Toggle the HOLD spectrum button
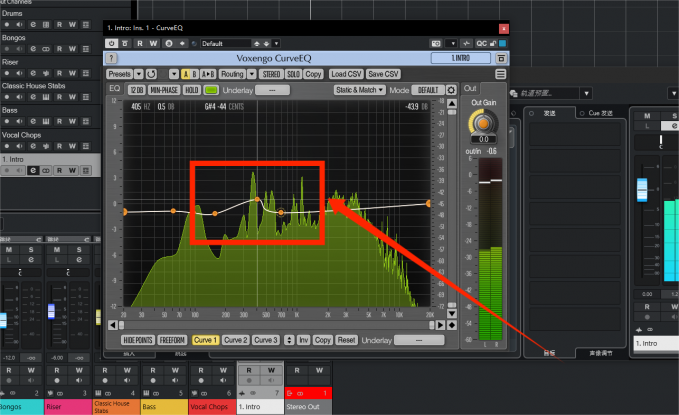This screenshot has width=679, height=415. [191, 90]
